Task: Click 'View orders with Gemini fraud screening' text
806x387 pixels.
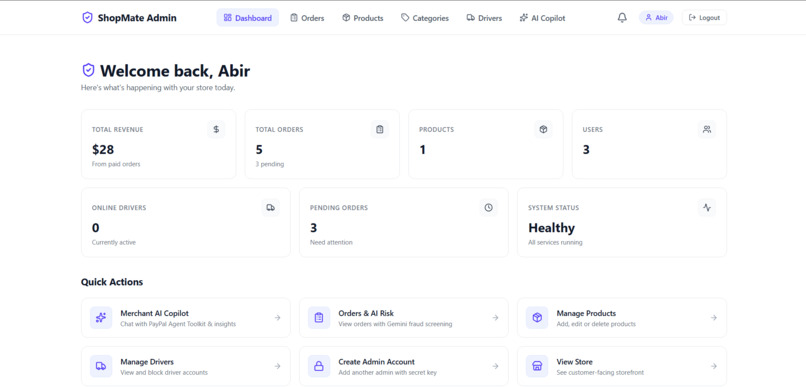Action: tap(395, 324)
